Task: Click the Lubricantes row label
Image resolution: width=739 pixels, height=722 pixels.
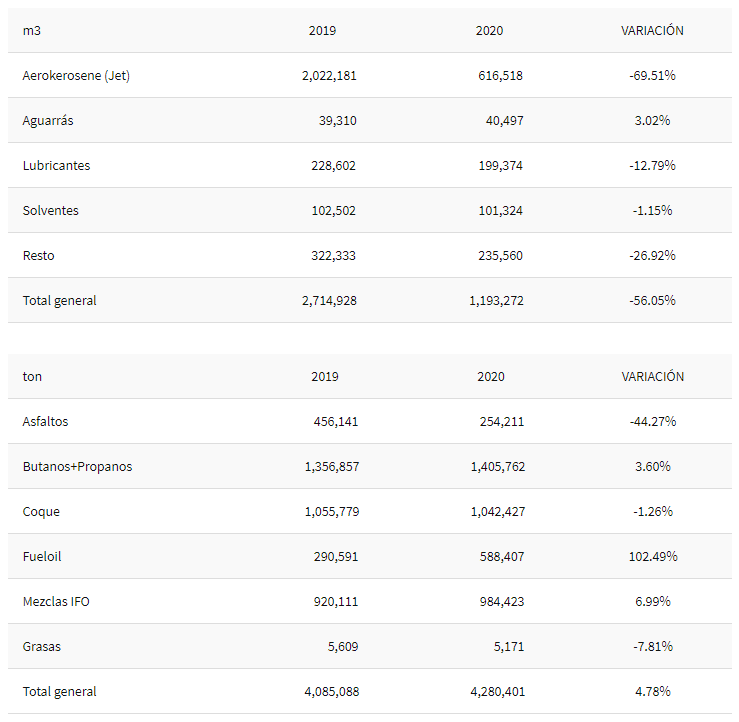Action: pyautogui.click(x=56, y=166)
